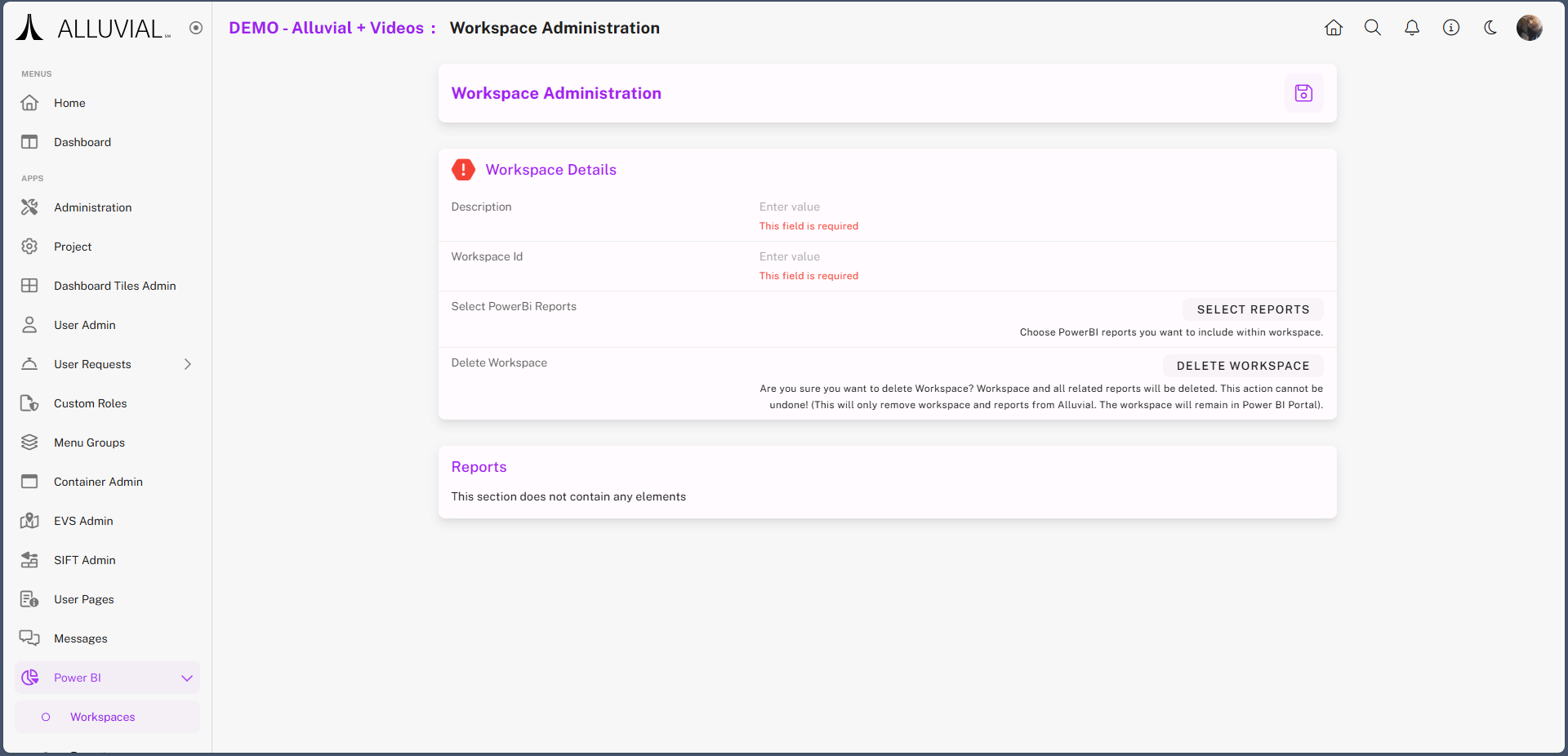Screen dimensions: 1568x756
Task: Click the info circle icon
Action: [1450, 28]
